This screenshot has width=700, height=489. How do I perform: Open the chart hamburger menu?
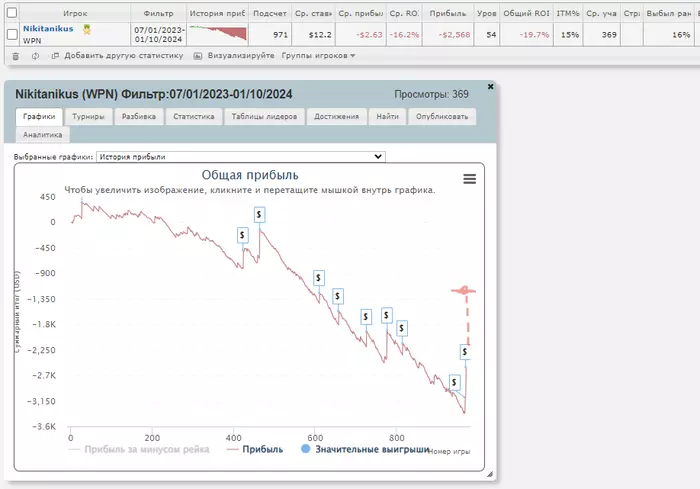(x=469, y=179)
